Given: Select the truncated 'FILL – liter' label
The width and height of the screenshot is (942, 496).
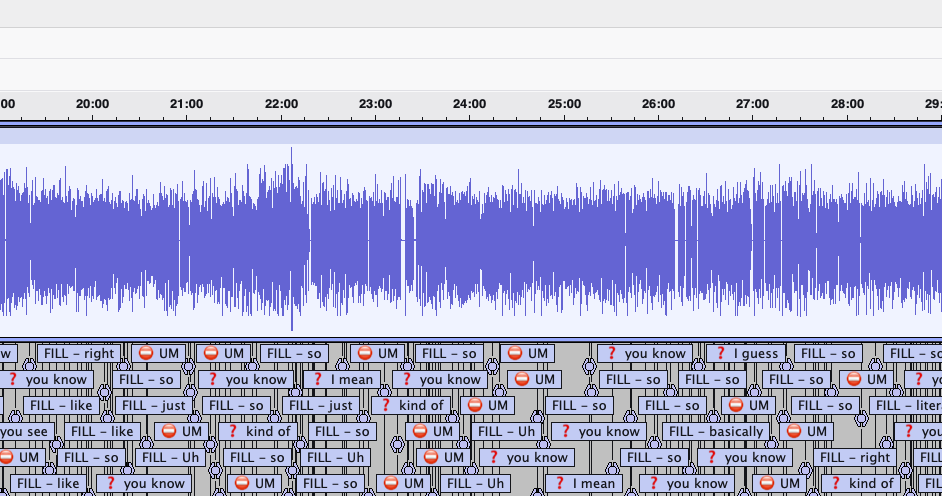Looking at the screenshot, I should point(905,406).
